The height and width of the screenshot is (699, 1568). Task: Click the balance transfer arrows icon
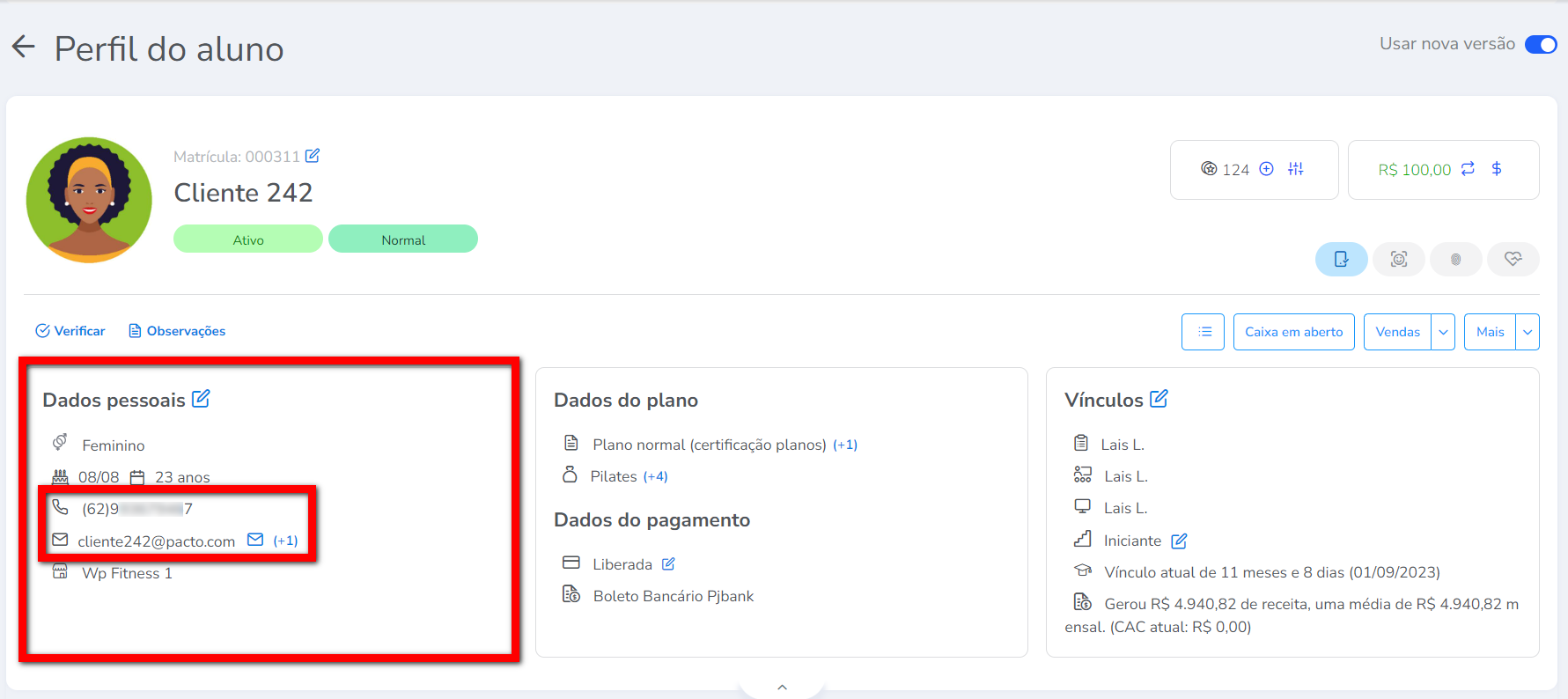click(x=1468, y=169)
